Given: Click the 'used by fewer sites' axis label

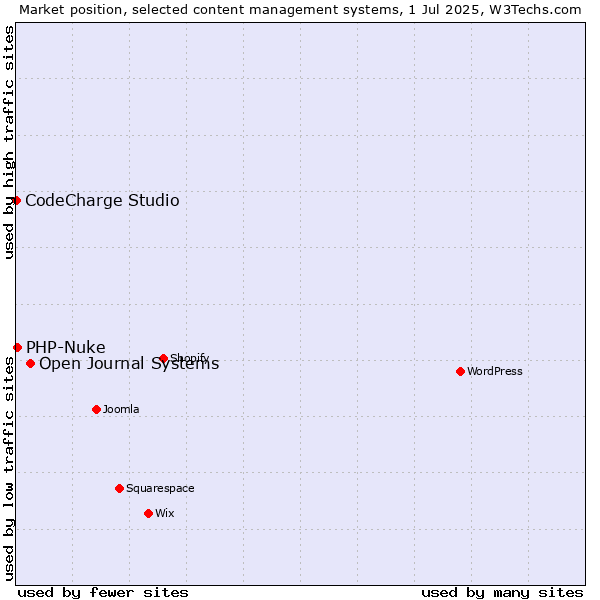Looking at the screenshot, I should [103, 593].
